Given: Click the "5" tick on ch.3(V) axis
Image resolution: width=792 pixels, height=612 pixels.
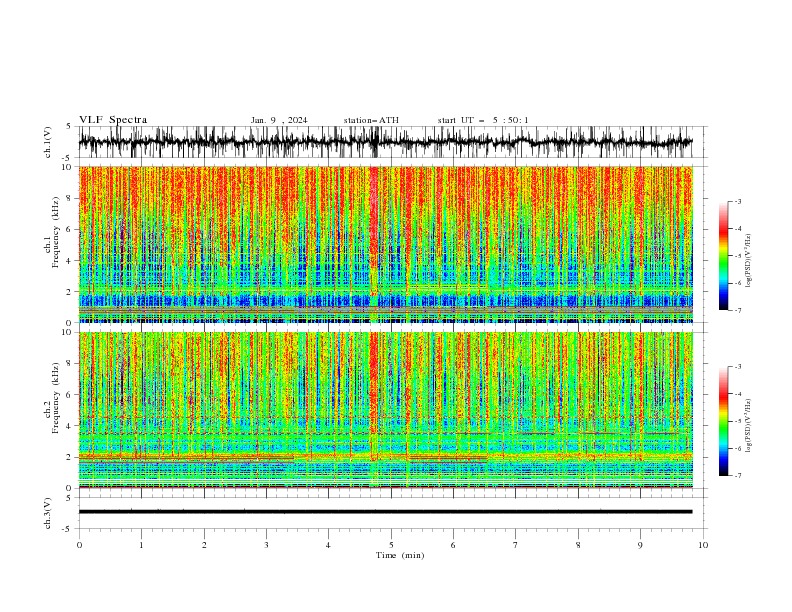Looking at the screenshot, I should 70,498.
